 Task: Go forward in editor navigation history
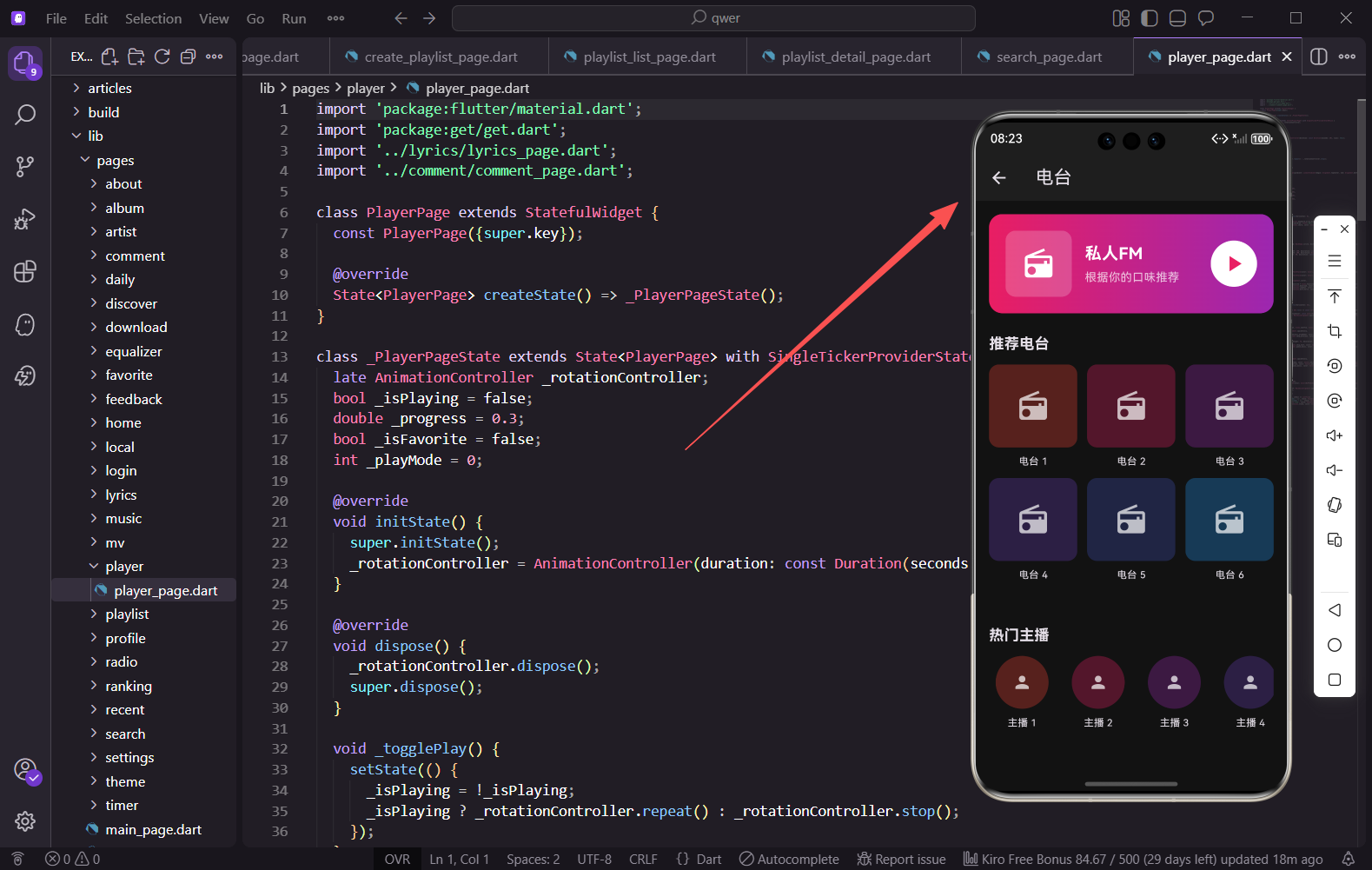429,18
